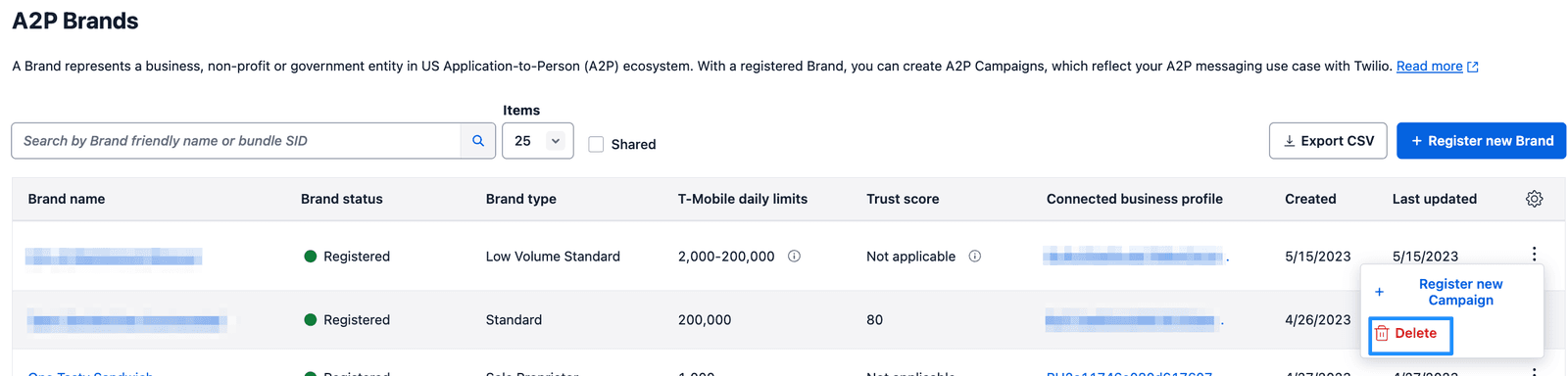Screen dimensions: 1568x376
Task: Choose Delete from the context menu
Action: pos(1411,334)
